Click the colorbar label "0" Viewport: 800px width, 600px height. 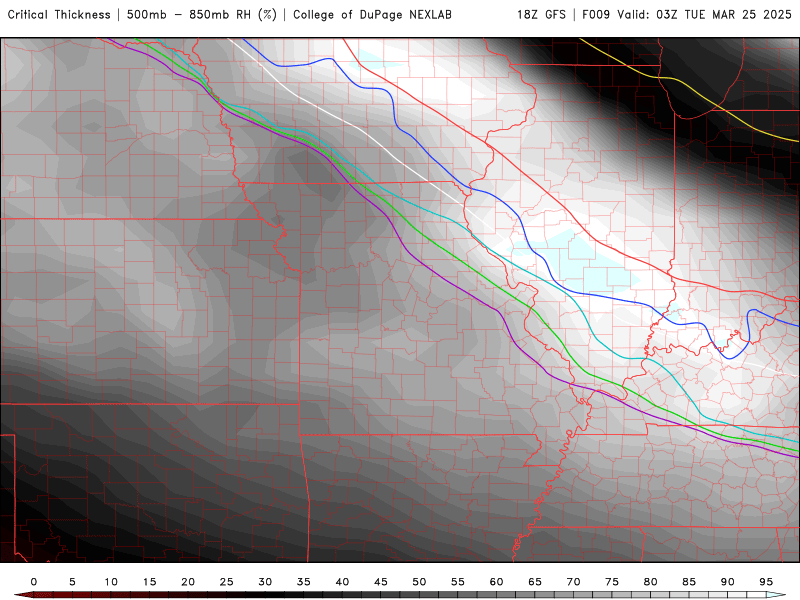click(34, 582)
